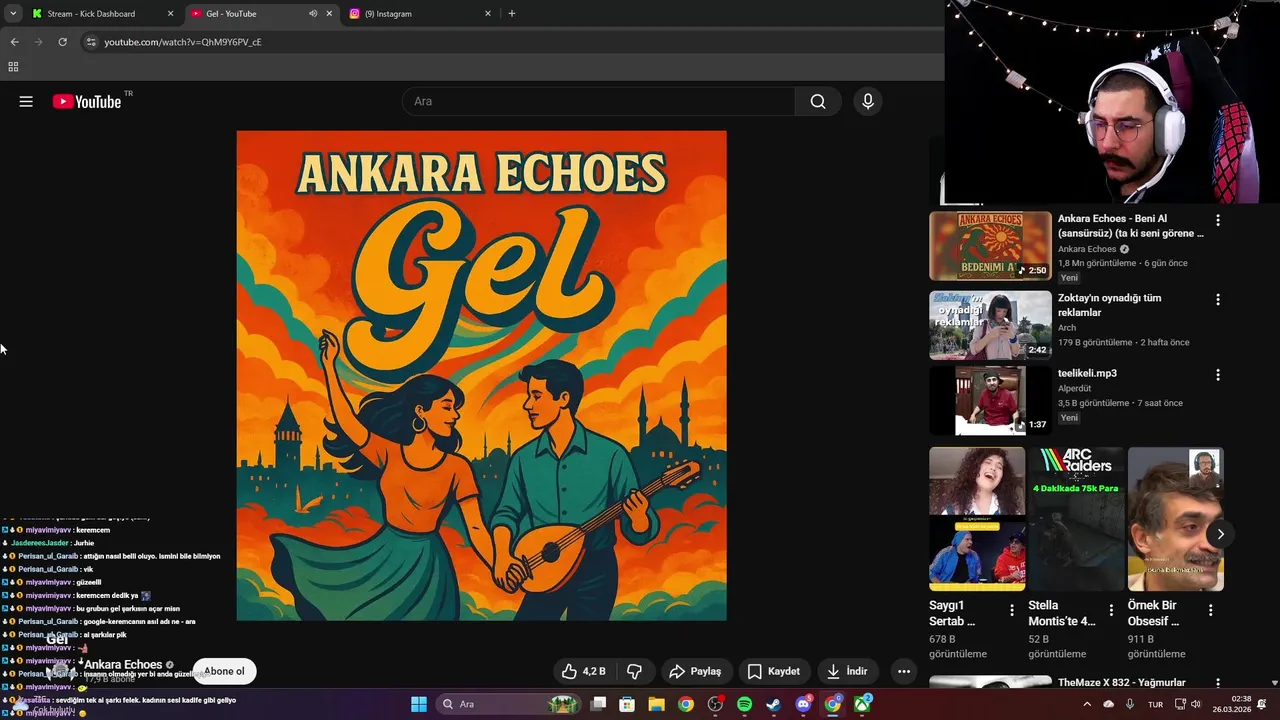1280x720 pixels.
Task: Start voice search with microphone icon
Action: pyautogui.click(x=868, y=101)
